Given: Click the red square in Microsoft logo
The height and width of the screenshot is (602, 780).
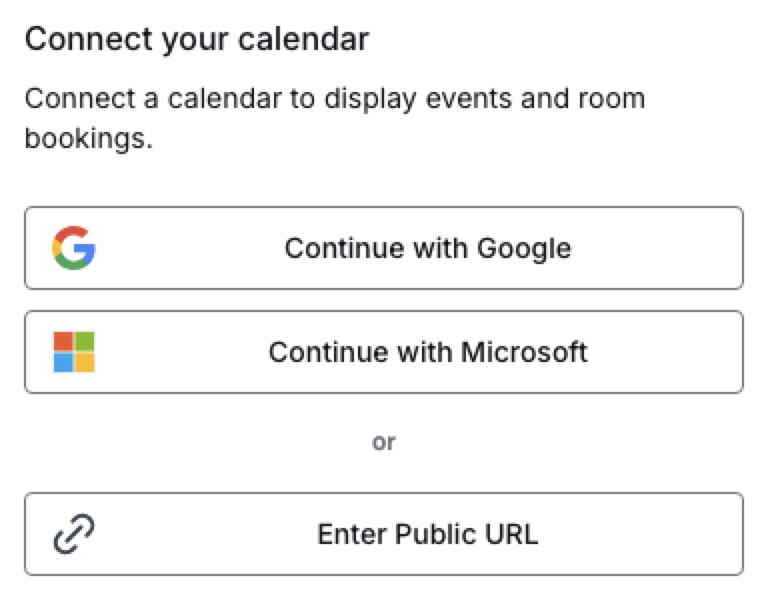Looking at the screenshot, I should (63, 342).
